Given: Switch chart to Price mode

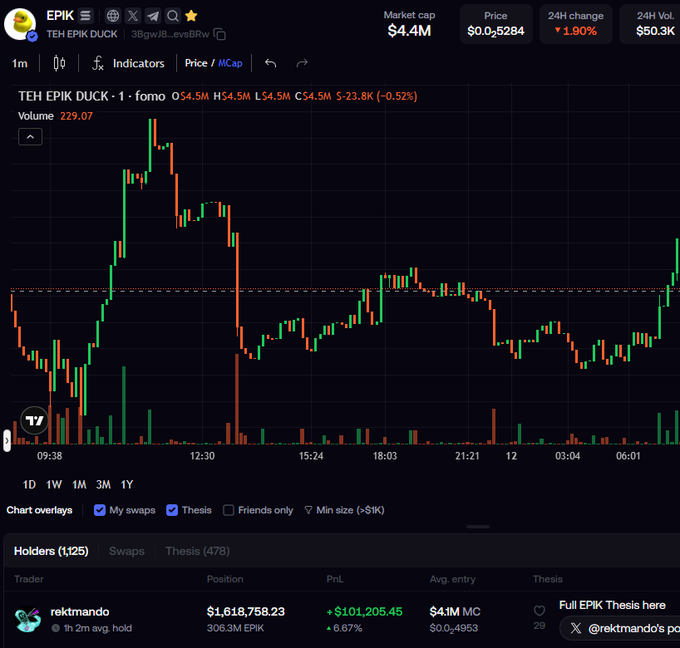Looking at the screenshot, I should [x=196, y=63].
